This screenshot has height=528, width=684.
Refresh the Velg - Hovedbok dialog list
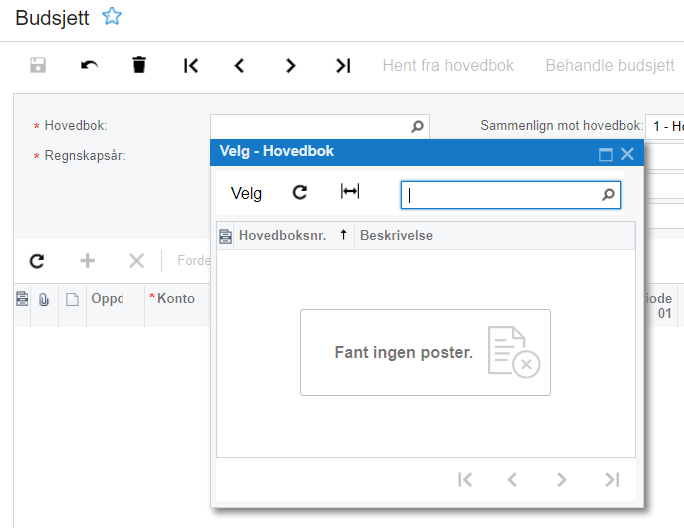pos(300,192)
